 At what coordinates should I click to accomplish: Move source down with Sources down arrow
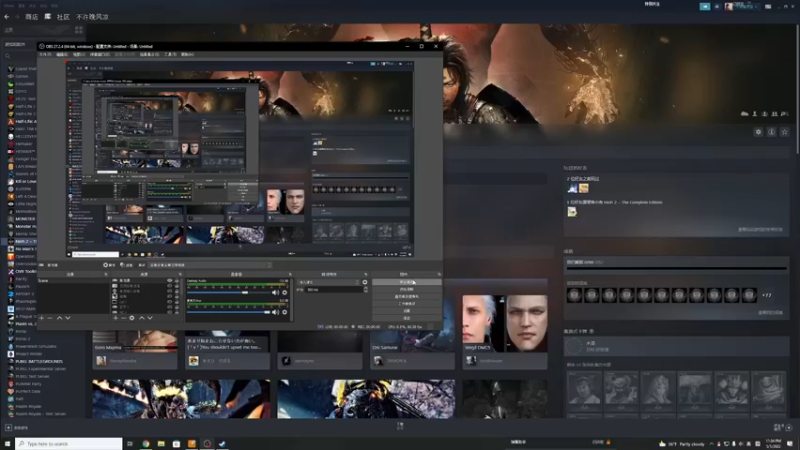pyautogui.click(x=150, y=318)
